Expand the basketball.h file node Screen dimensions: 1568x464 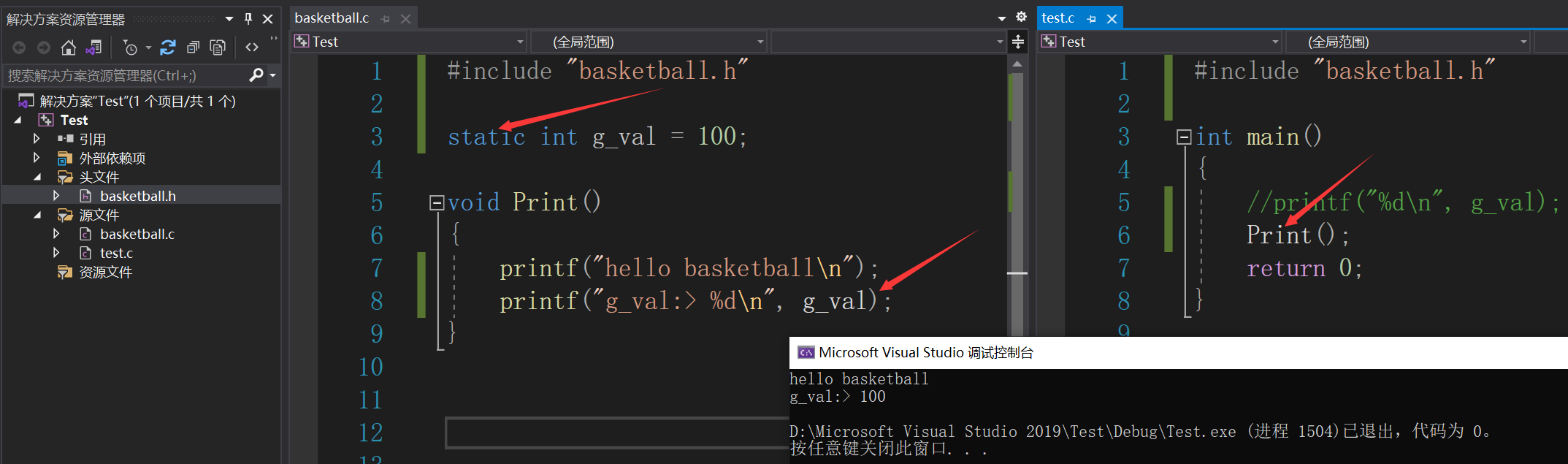(56, 195)
